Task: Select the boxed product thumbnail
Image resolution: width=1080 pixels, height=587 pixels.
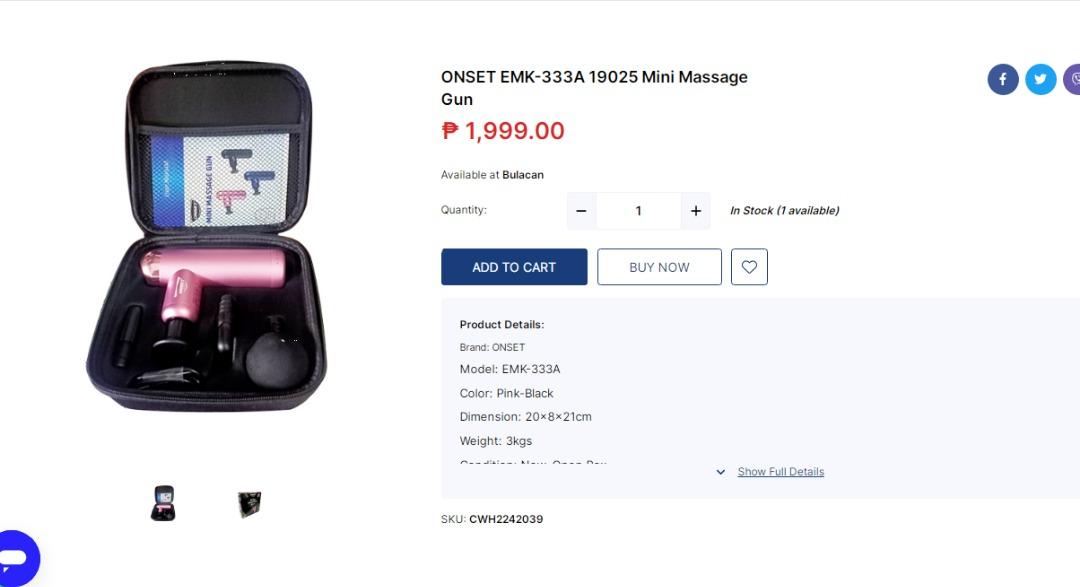Action: [x=249, y=504]
